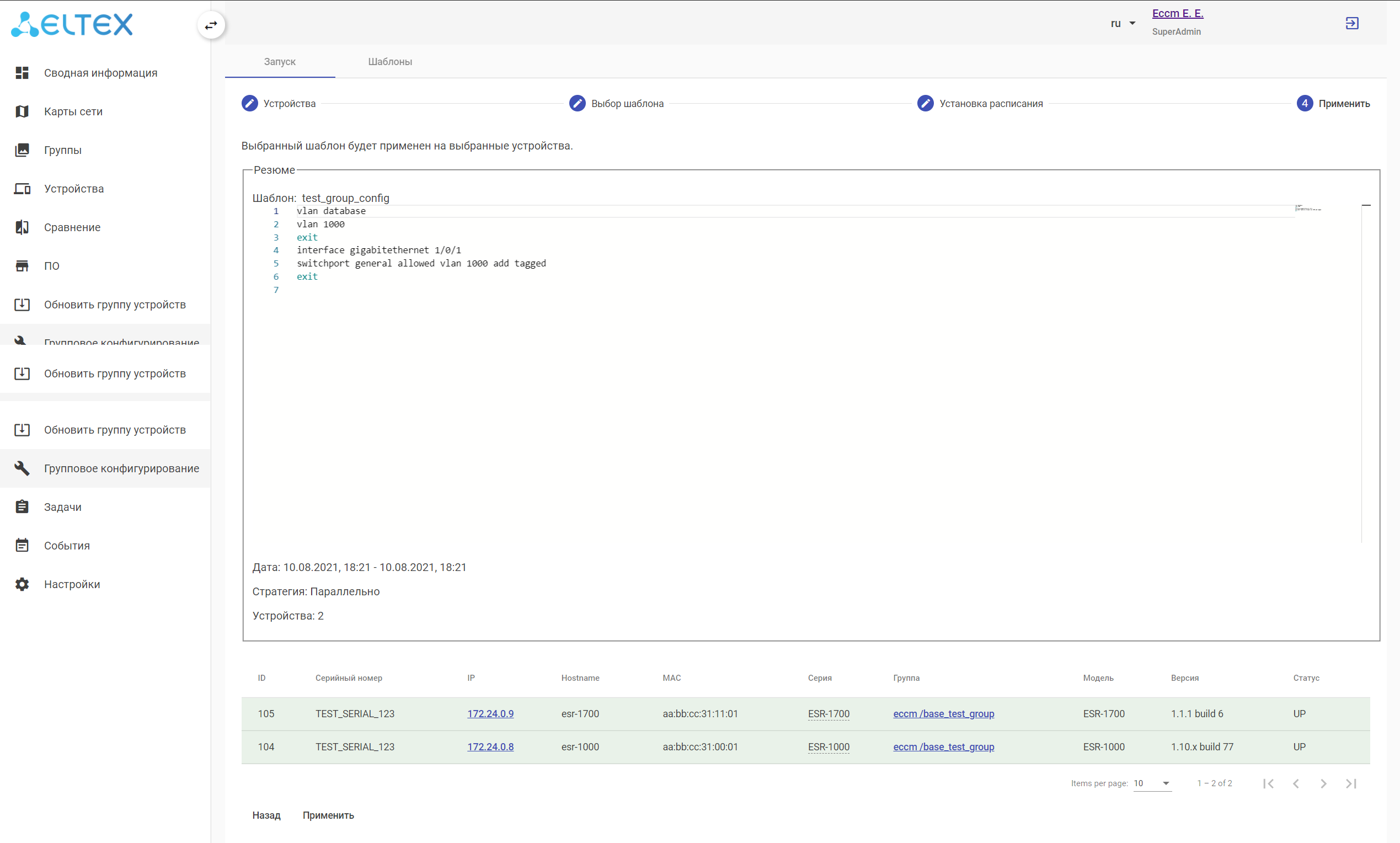Viewport: 1400px width, 843px height.
Task: Open the ru language dropdown
Action: click(x=1123, y=23)
